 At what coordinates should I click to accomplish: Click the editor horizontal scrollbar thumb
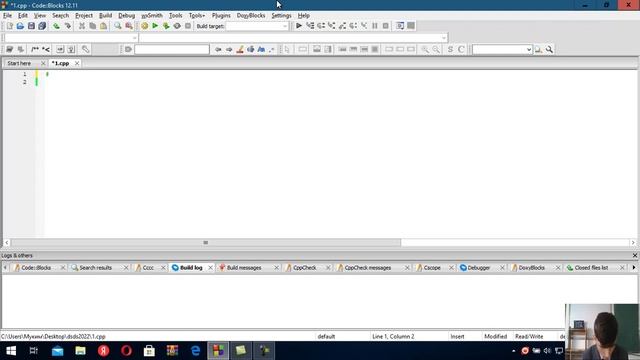pos(206,242)
